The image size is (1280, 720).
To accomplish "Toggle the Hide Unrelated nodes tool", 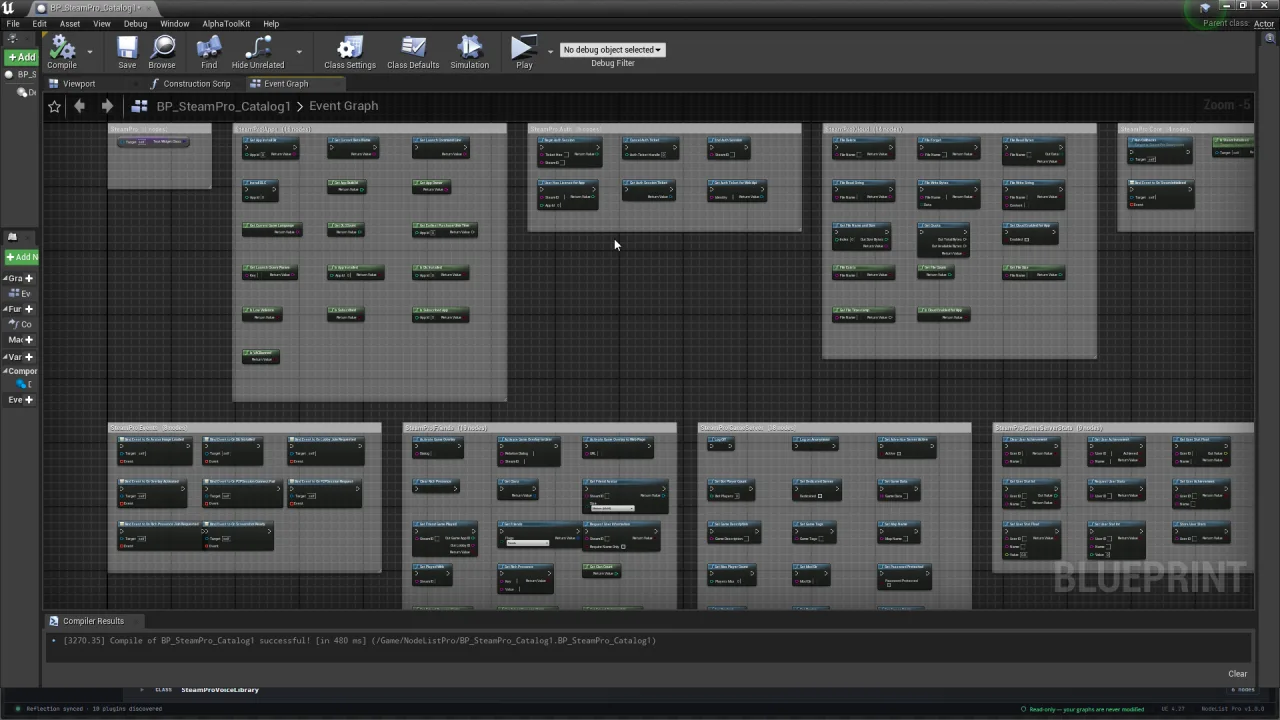I will click(258, 52).
